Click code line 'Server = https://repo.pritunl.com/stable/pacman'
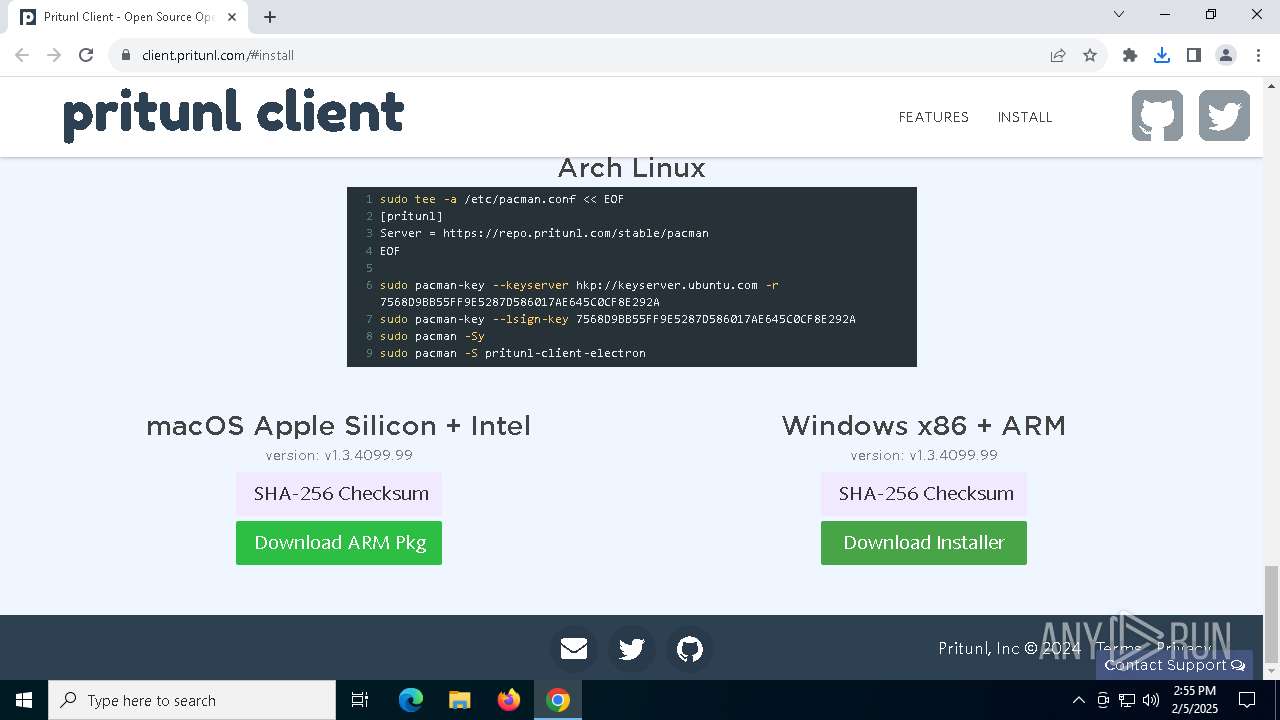 [544, 233]
